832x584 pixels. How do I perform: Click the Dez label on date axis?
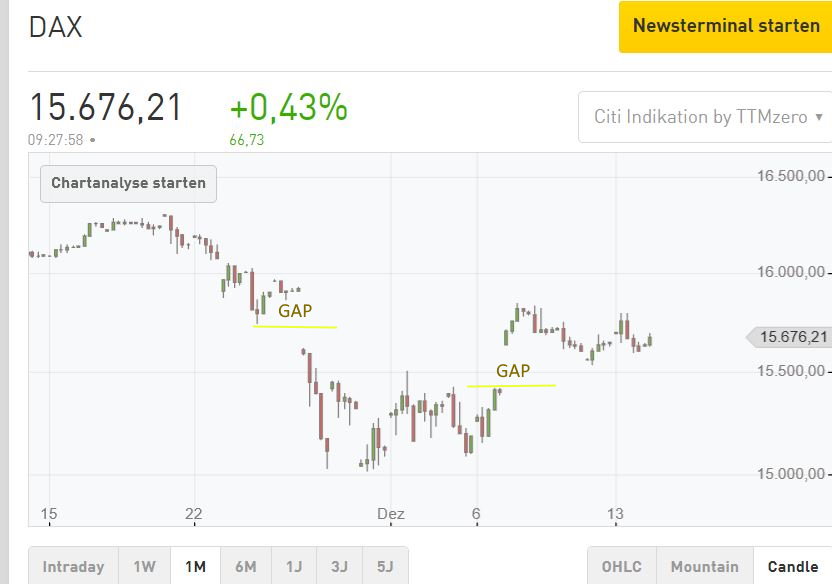pos(390,514)
